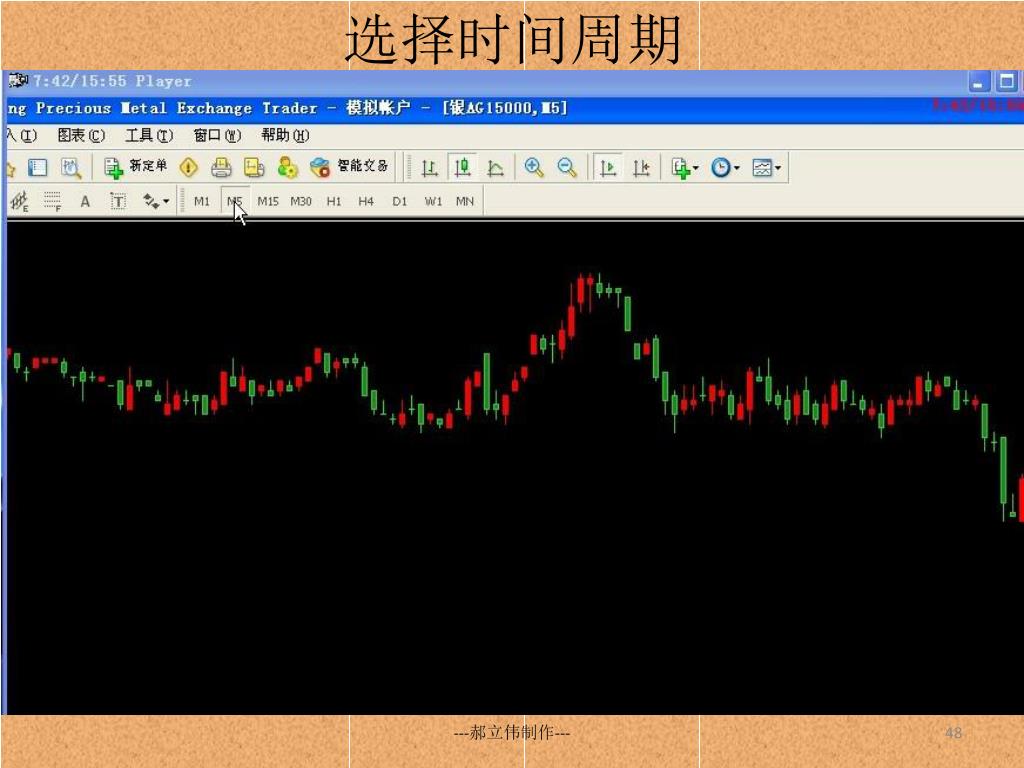1024x768 pixels.
Task: Open the 帮助(H) Help menu
Action: tap(285, 135)
